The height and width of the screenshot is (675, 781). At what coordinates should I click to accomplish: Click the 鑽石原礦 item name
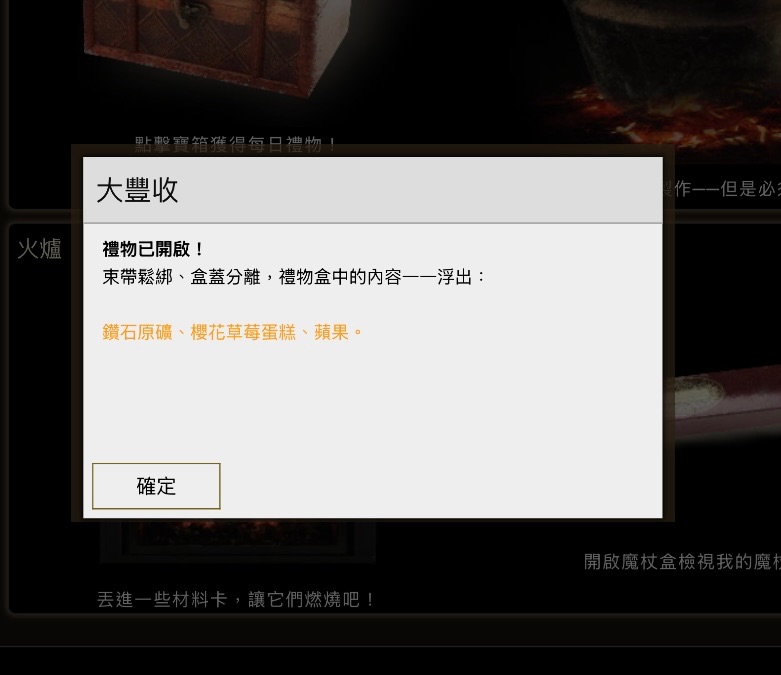tap(137, 332)
